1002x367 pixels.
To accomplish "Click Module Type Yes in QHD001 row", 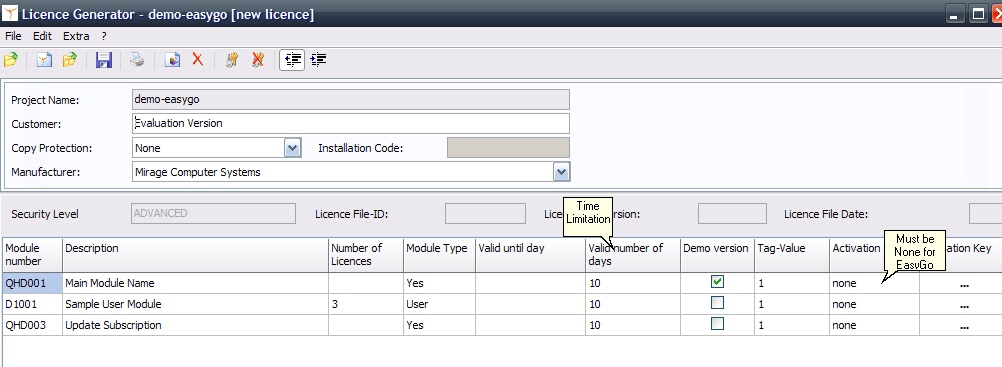I will (x=439, y=283).
